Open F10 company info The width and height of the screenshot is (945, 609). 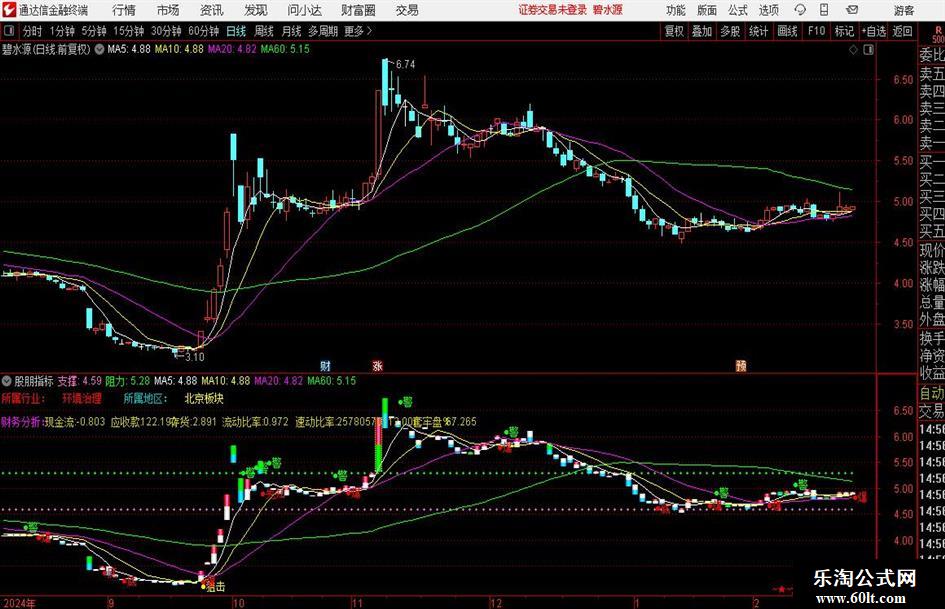point(816,31)
